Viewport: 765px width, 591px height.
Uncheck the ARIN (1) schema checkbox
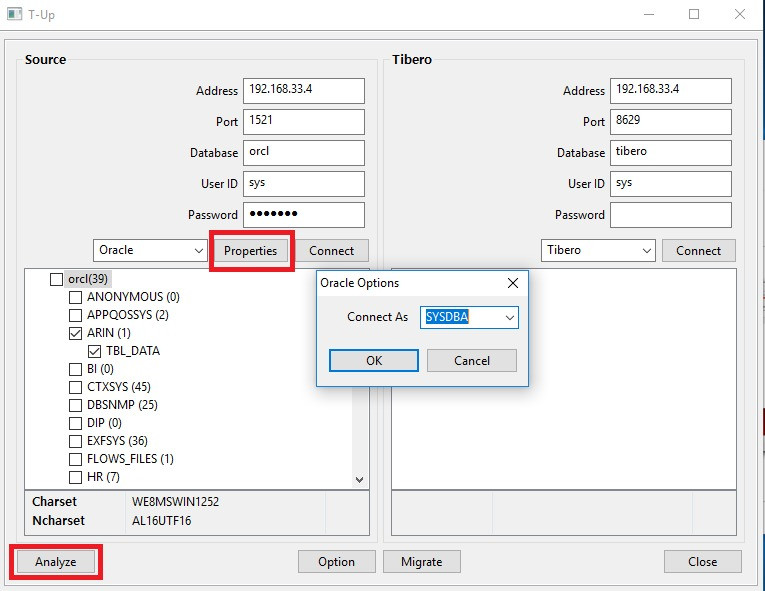tap(75, 333)
